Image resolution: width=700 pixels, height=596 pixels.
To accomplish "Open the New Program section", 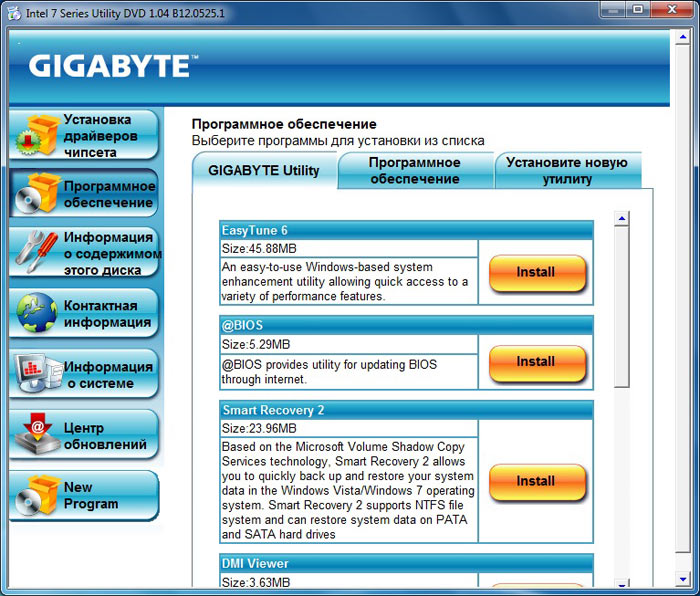I will pyautogui.click(x=84, y=496).
